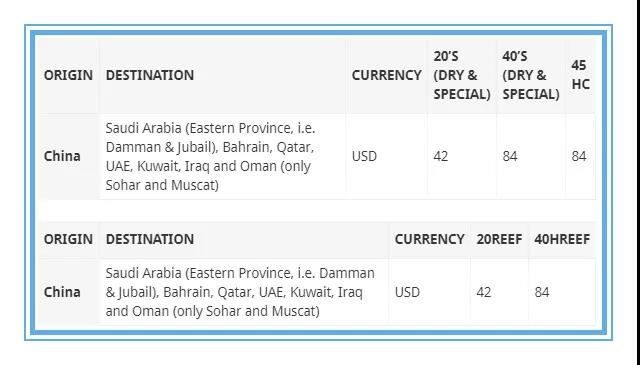Click the 42 value under 20REEF

484,292
